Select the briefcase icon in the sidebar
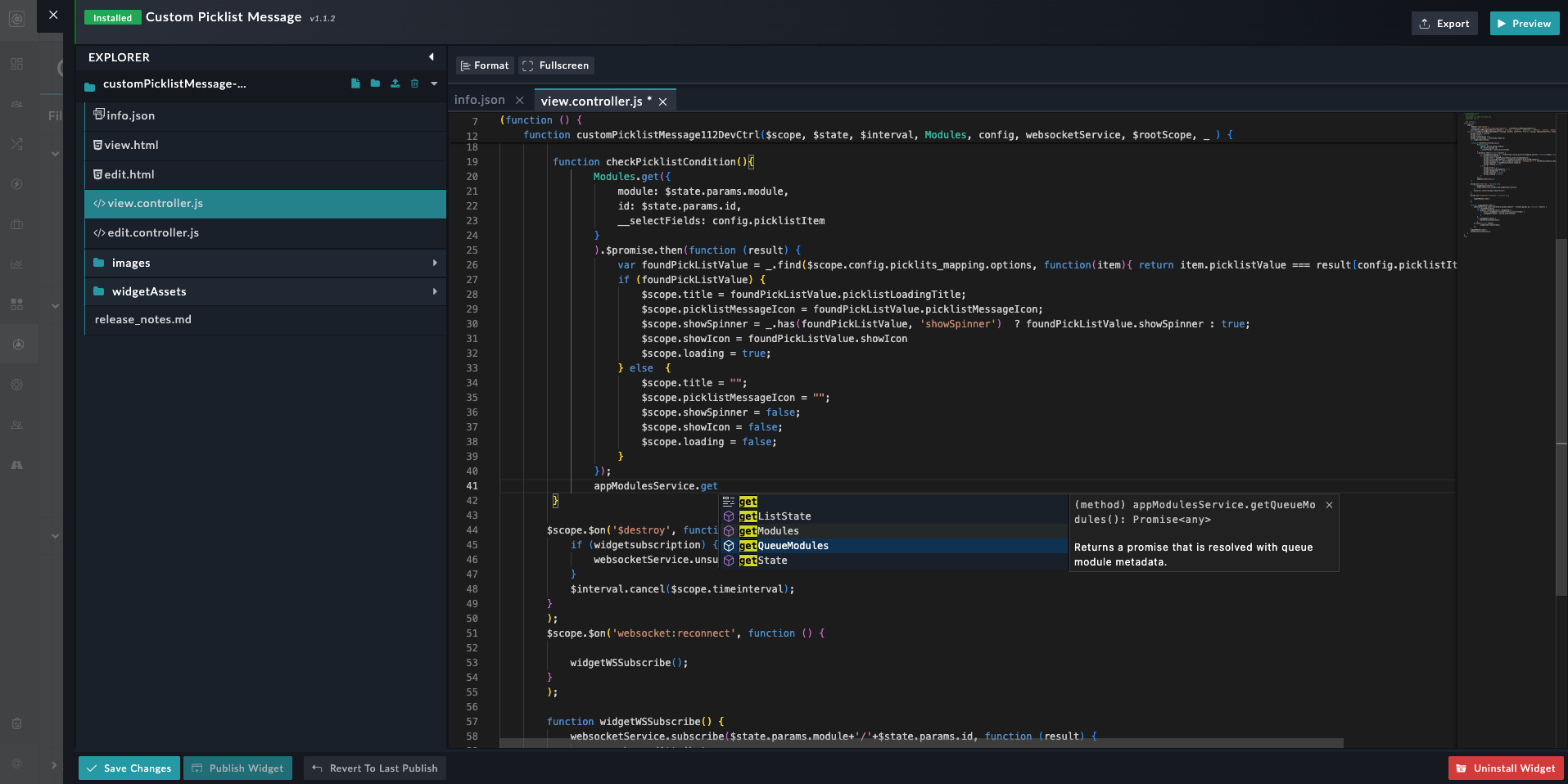 click(16, 224)
